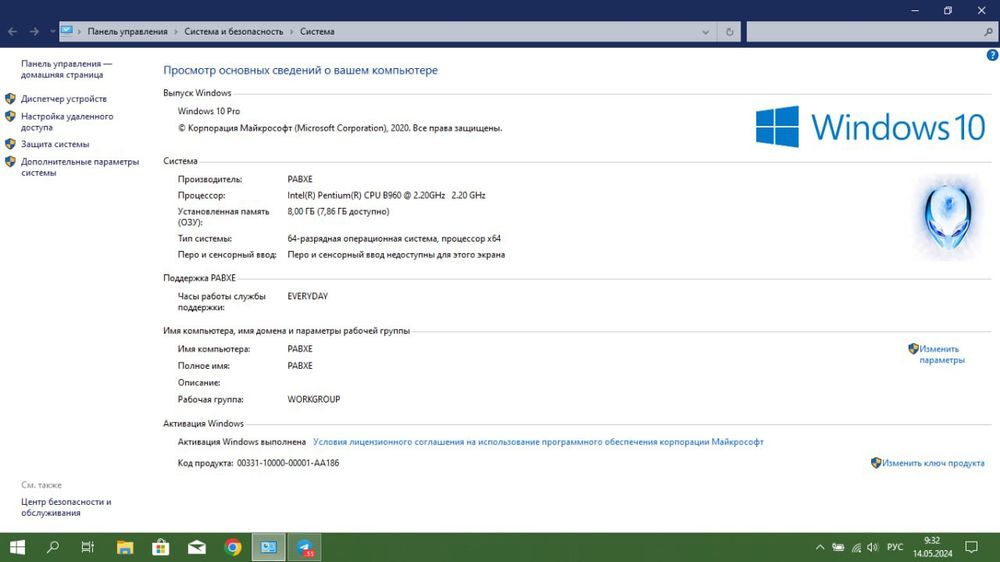The image size is (1000, 562).
Task: Open Дополнительные параметры системы link
Action: (x=80, y=167)
